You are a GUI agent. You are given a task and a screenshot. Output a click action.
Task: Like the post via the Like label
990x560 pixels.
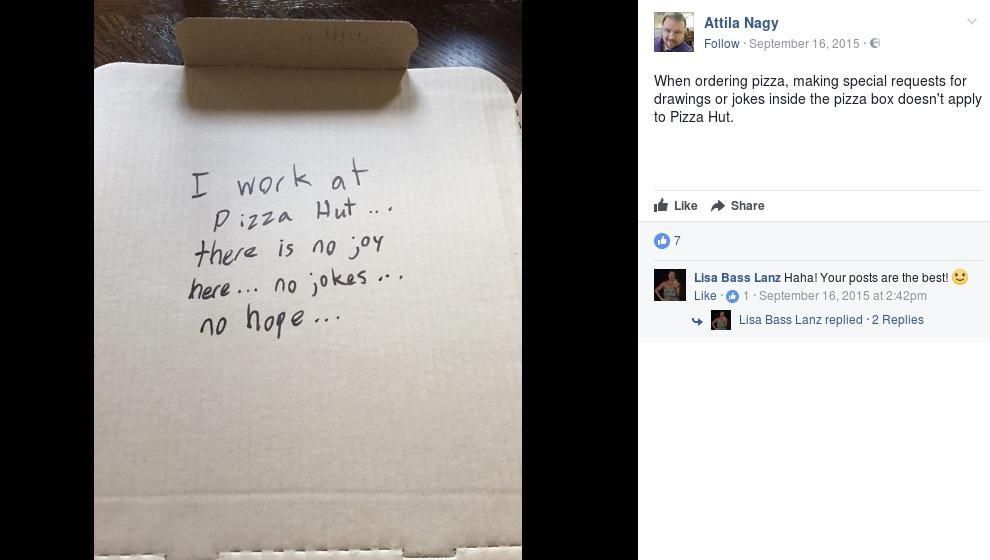(x=685, y=206)
